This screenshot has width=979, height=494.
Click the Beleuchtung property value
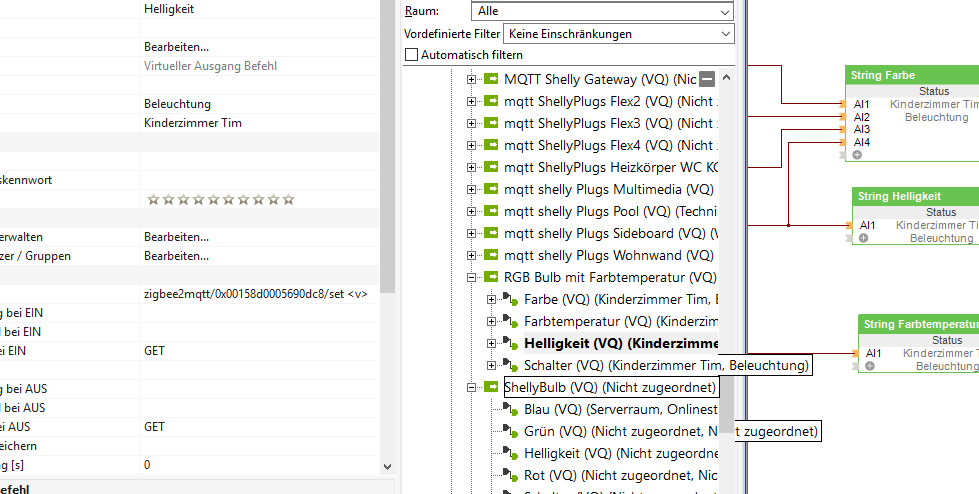pyautogui.click(x=177, y=104)
